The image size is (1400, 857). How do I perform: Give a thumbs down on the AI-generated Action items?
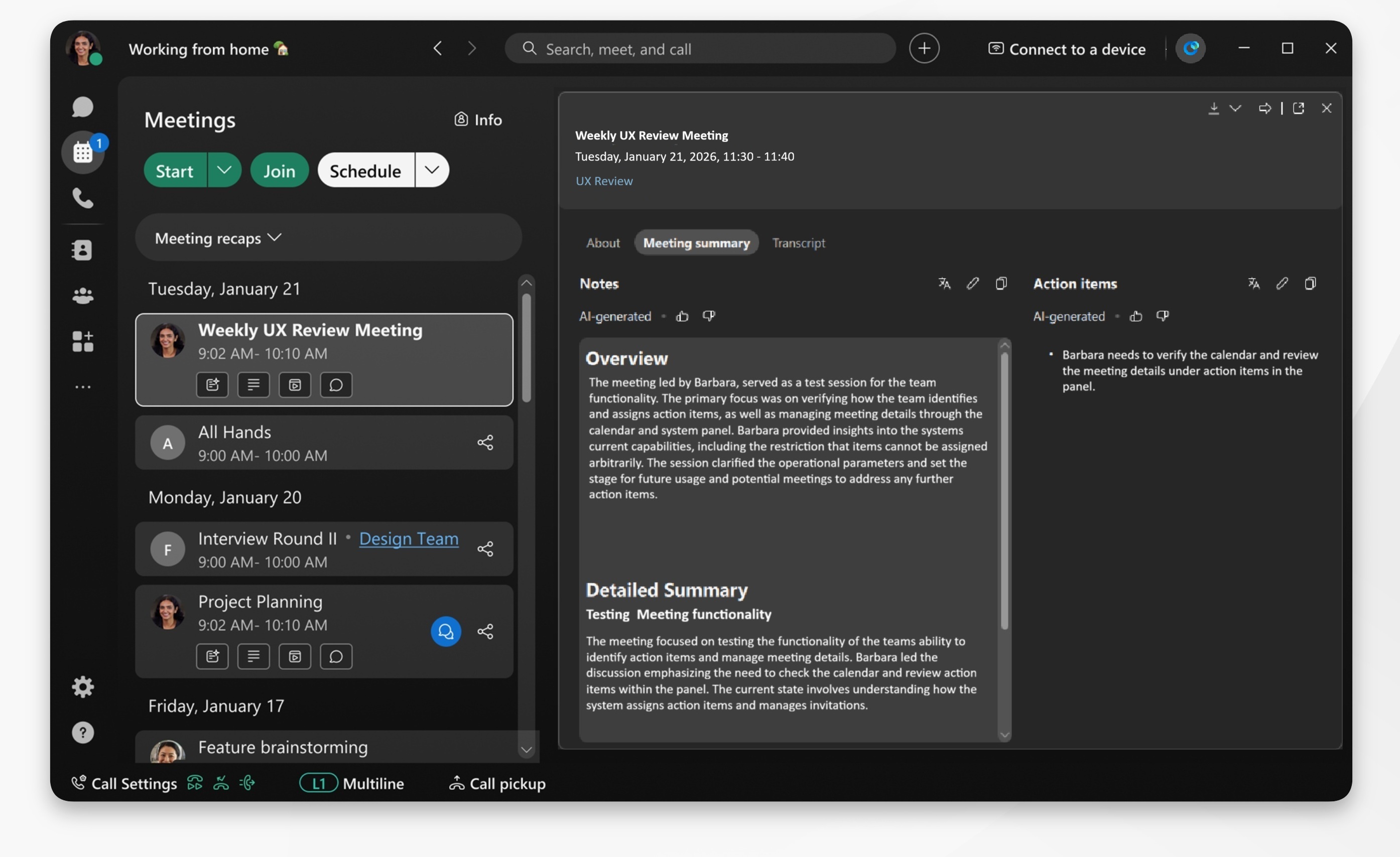pos(1163,316)
